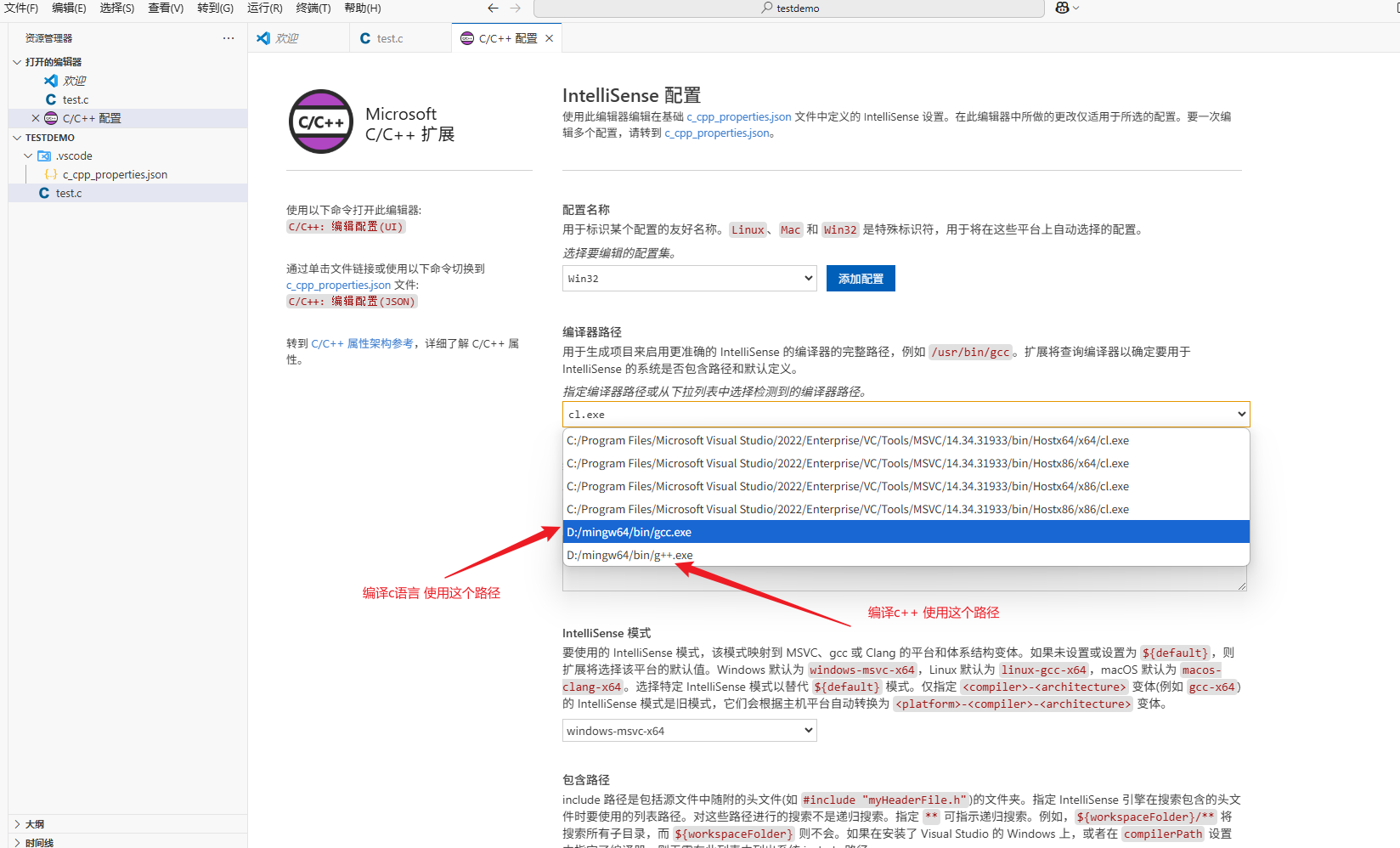Click the back navigation arrow
Screen dimensions: 1400x848
click(x=493, y=8)
